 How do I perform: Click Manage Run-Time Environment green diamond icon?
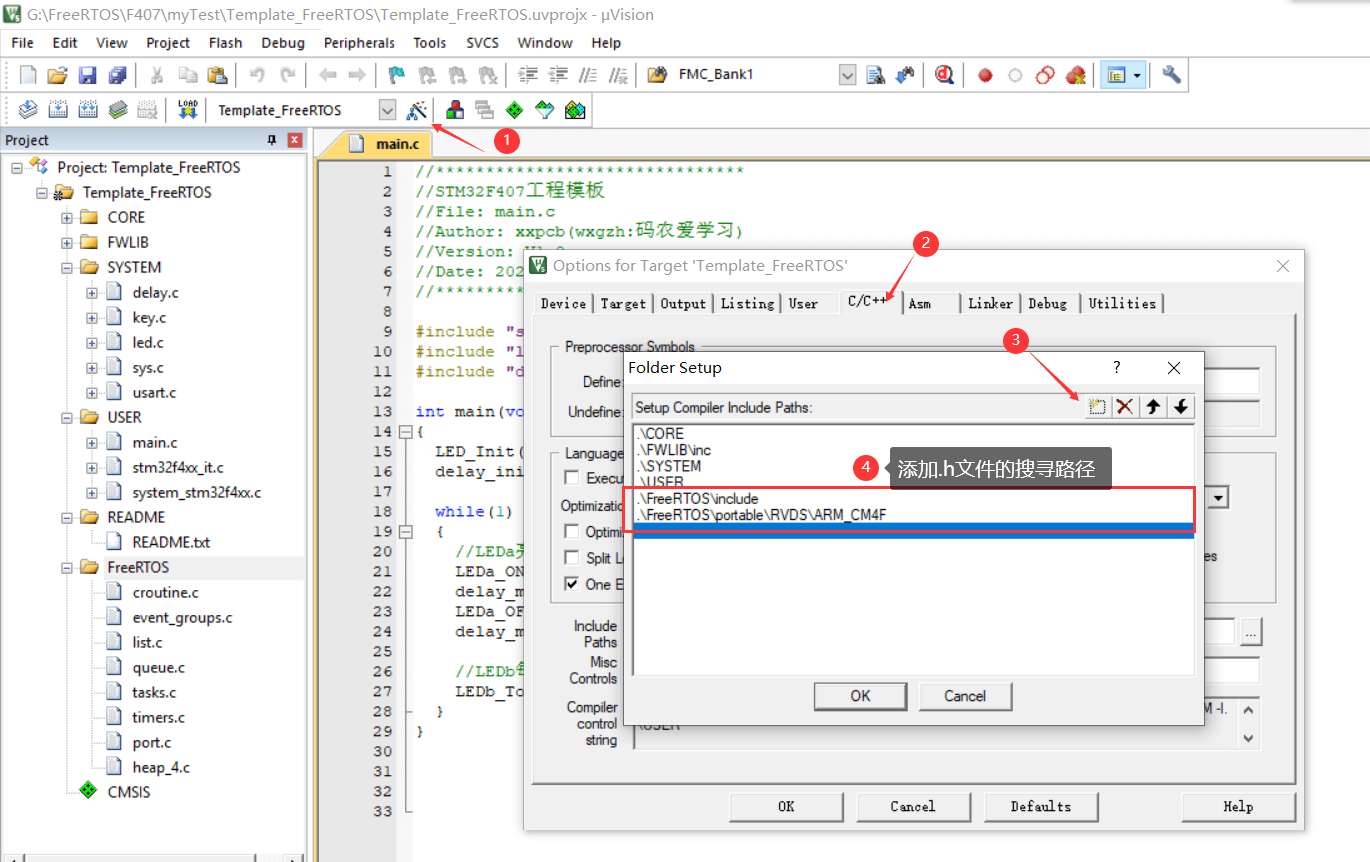(x=514, y=110)
